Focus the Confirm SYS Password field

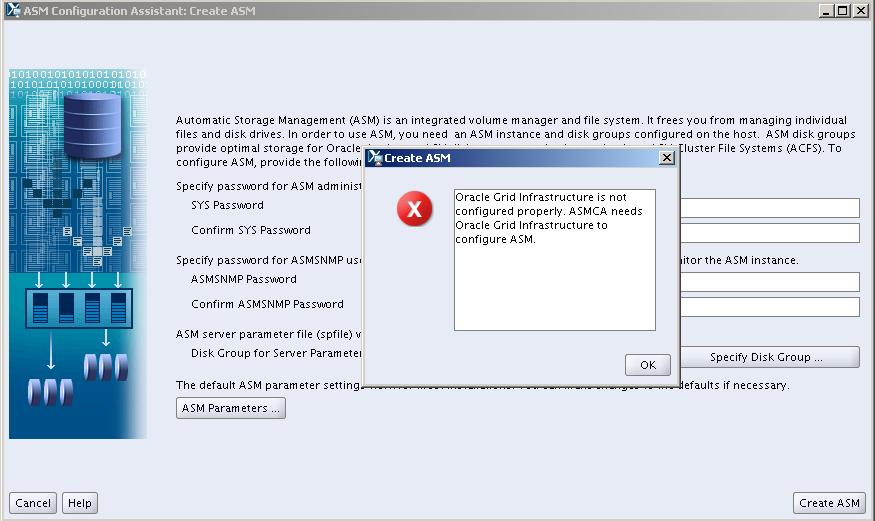(x=768, y=233)
